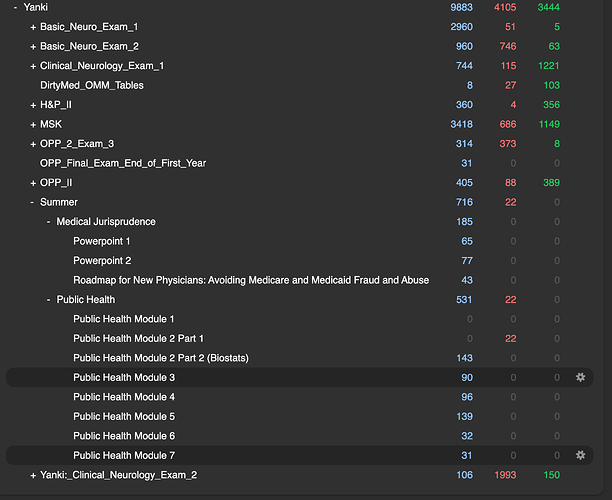Open the DirtyMed_OMM_Tables deck
Viewport: 612px width, 500px height.
[x=92, y=85]
